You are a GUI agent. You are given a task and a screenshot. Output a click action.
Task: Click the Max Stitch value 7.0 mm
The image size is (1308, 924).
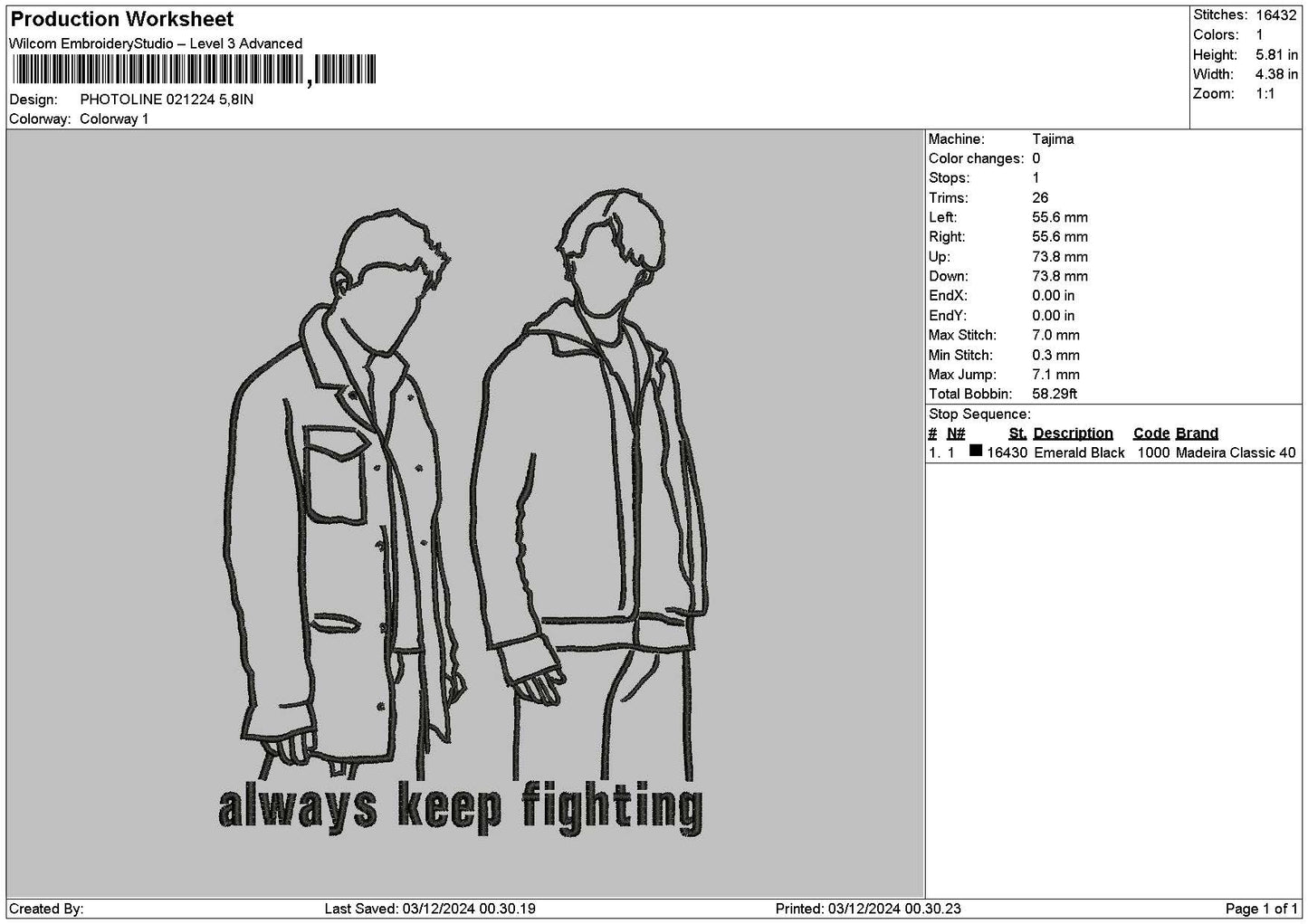[1055, 335]
